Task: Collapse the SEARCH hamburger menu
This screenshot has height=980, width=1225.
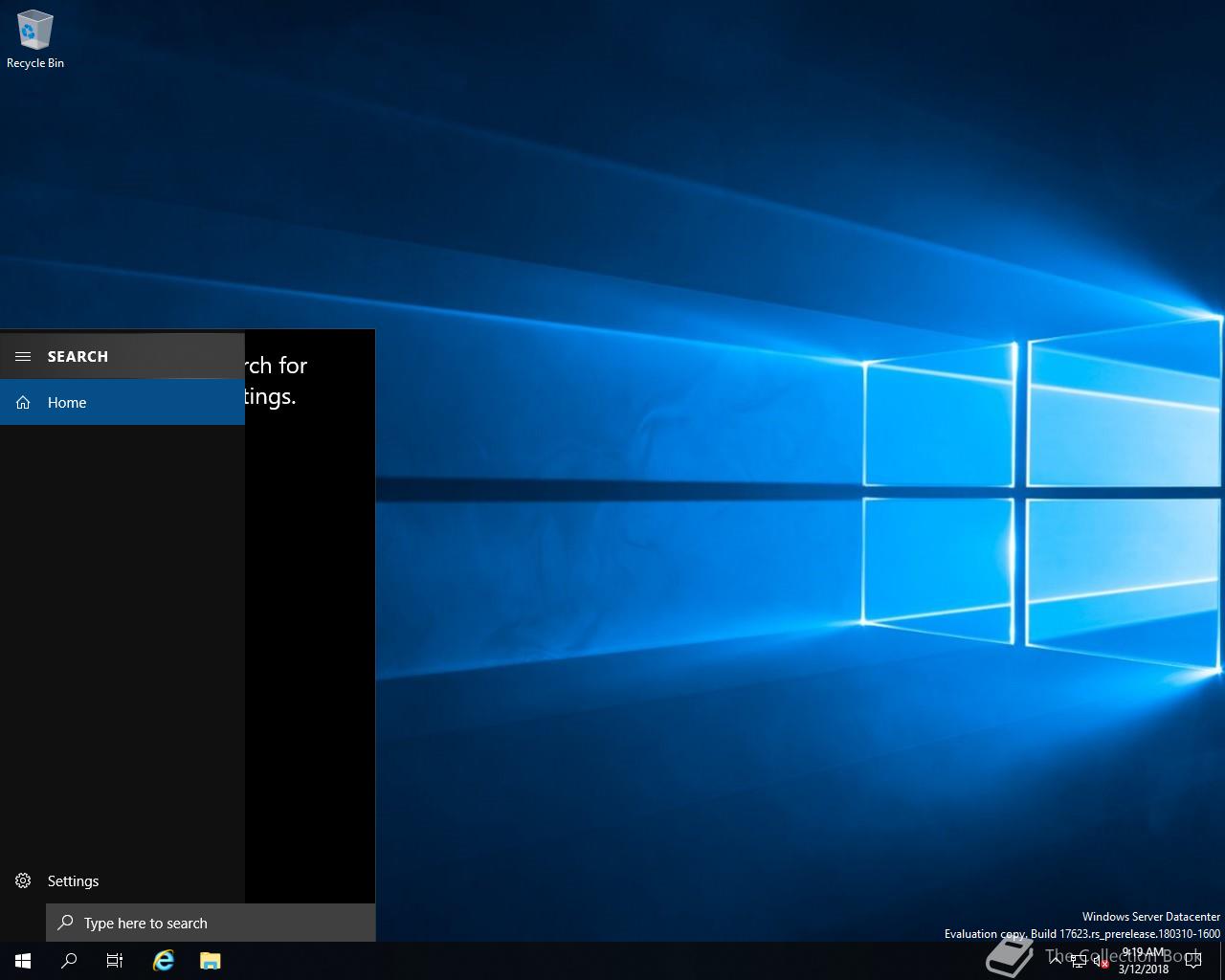Action: [x=23, y=356]
